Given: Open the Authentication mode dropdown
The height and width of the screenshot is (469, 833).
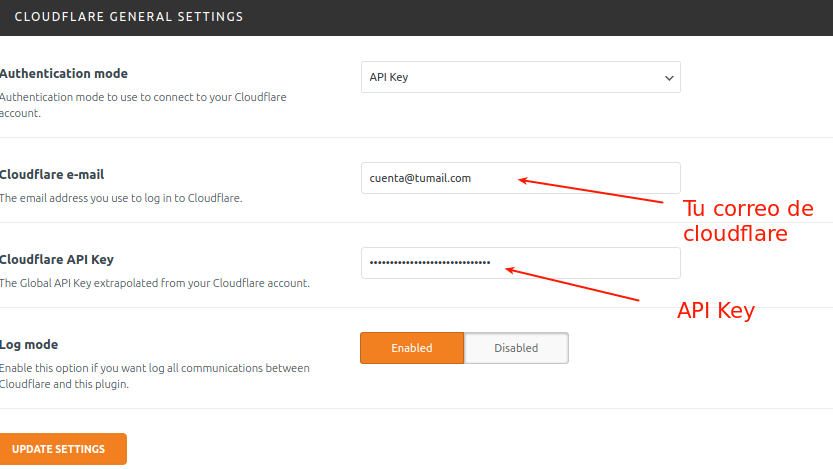Looking at the screenshot, I should tap(521, 77).
